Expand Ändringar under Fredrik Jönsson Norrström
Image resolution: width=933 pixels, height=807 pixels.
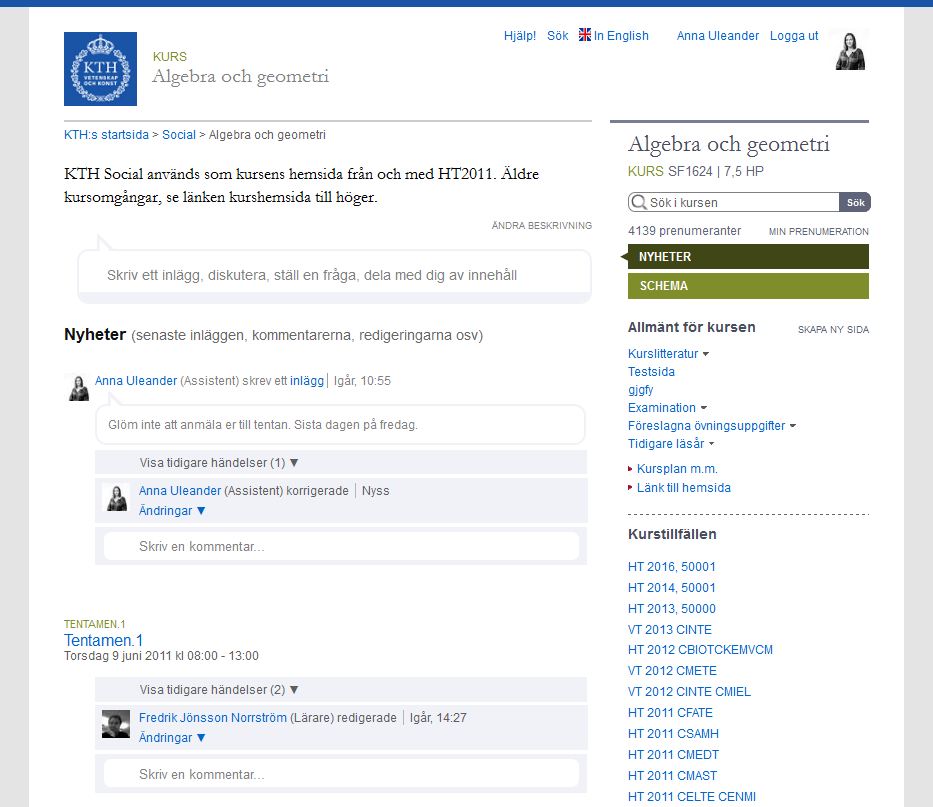[x=172, y=738]
